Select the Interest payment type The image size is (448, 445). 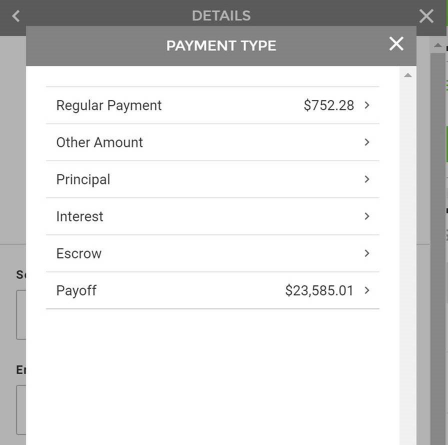[213, 216]
